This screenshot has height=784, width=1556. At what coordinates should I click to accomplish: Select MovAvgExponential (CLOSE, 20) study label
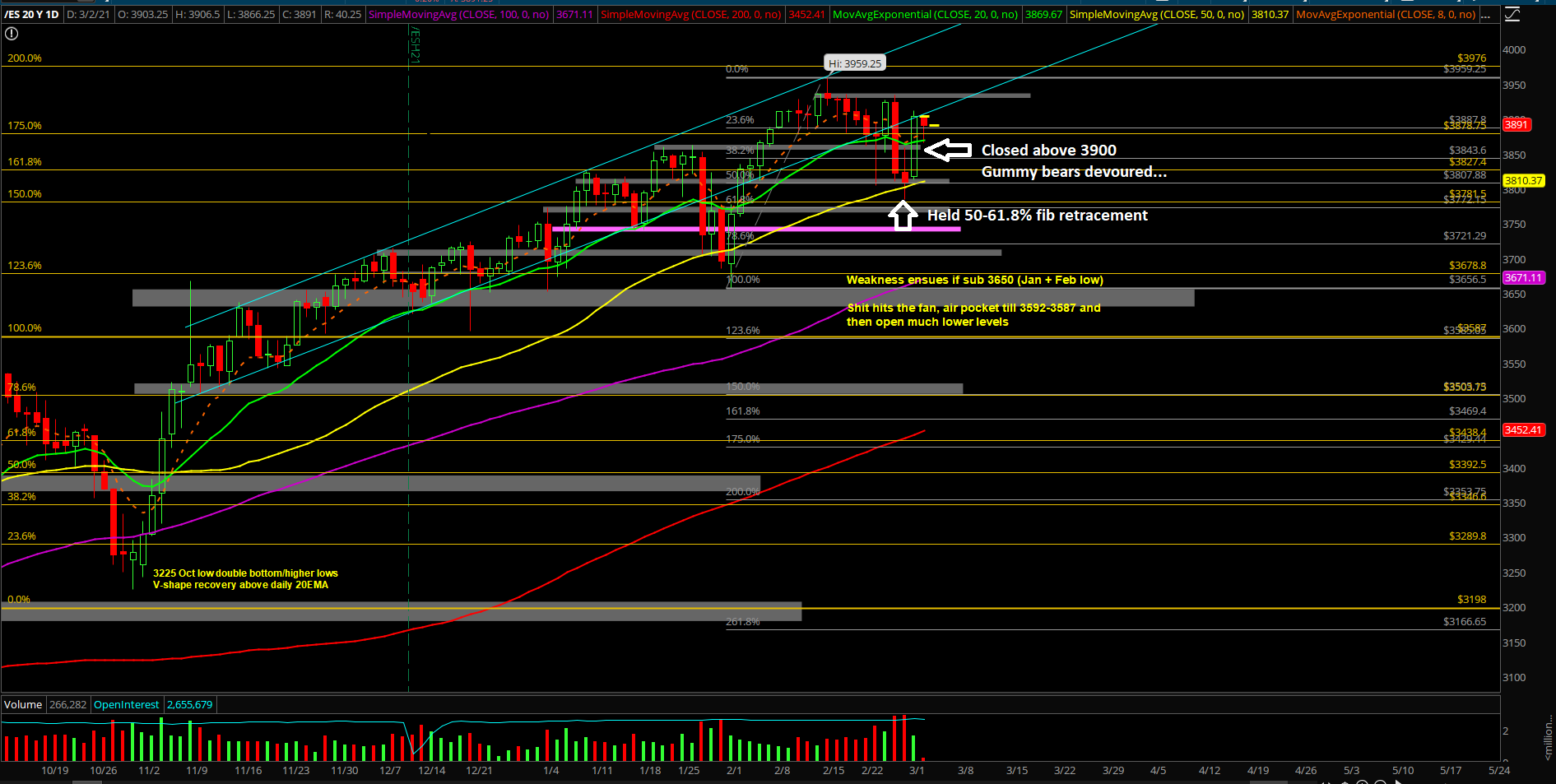tap(926, 15)
